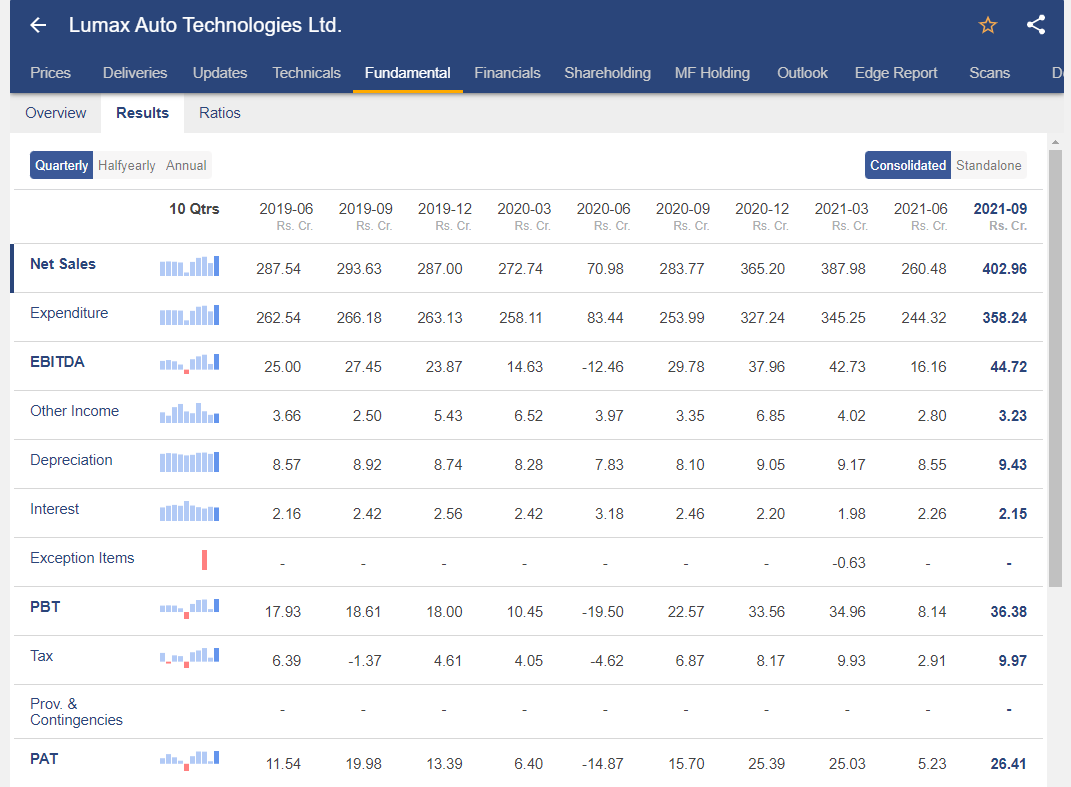Click the Exception Items row label
The image size is (1071, 787).
click(82, 558)
